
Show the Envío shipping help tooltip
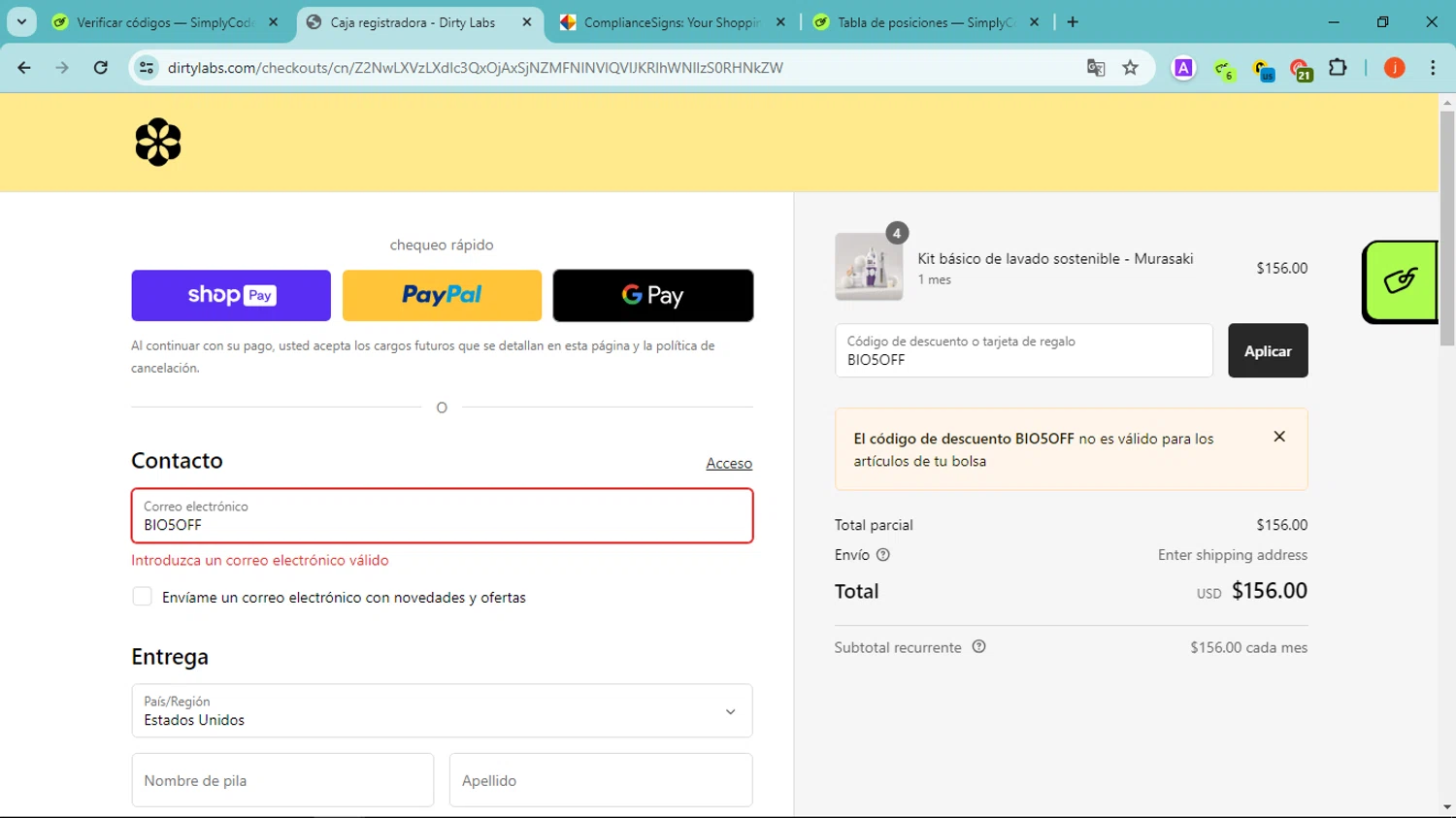pyautogui.click(x=883, y=555)
